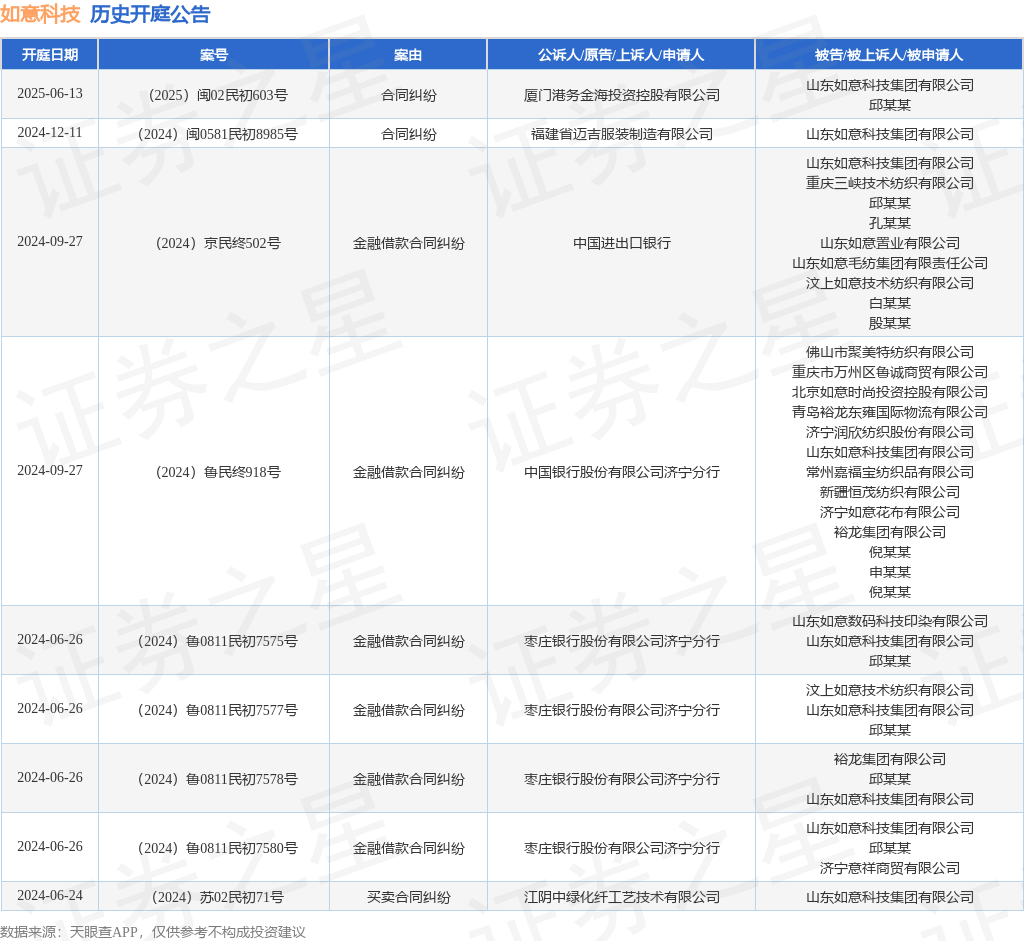Screen dimensions: 1024x941
Task: Click defendant 新疆恒茂纺织有限公司
Action: click(x=889, y=492)
